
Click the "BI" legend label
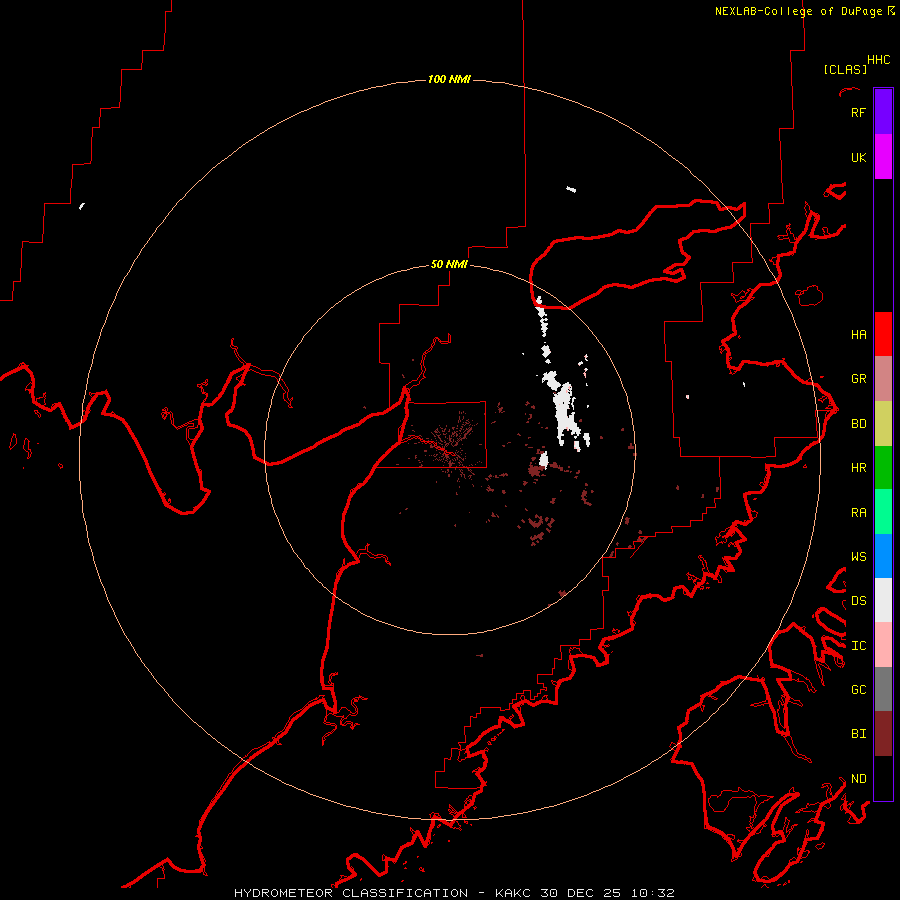tap(858, 734)
